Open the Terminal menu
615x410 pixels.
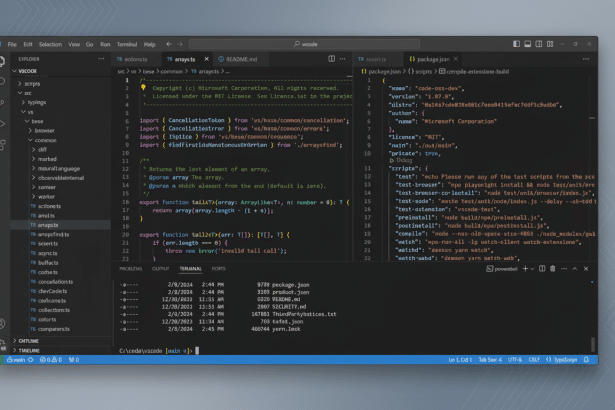click(127, 44)
